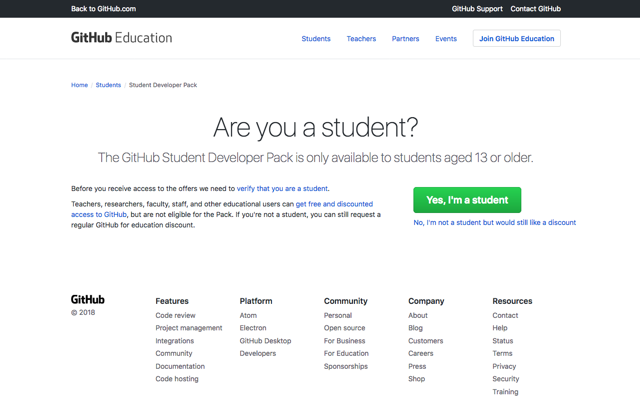The width and height of the screenshot is (640, 410).
Task: Click the GitHub footer logo
Action: (x=88, y=299)
